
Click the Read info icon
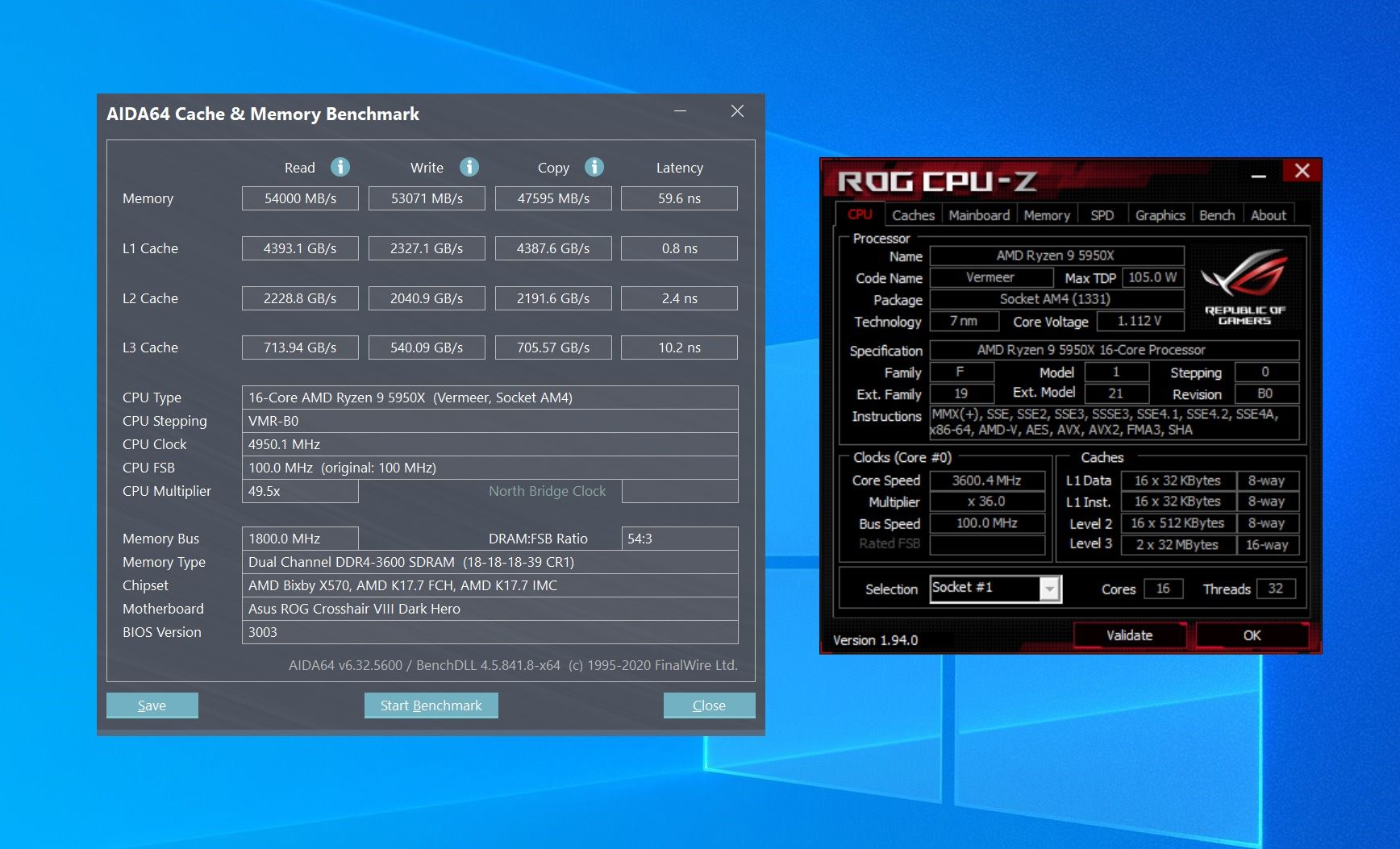[340, 167]
